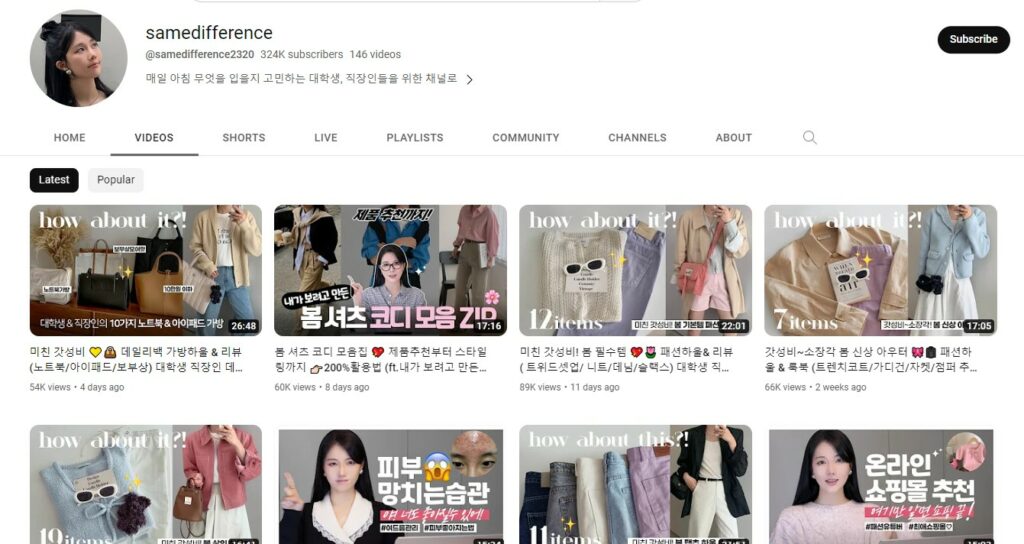Switch to the COMMUNITY tab

(526, 138)
